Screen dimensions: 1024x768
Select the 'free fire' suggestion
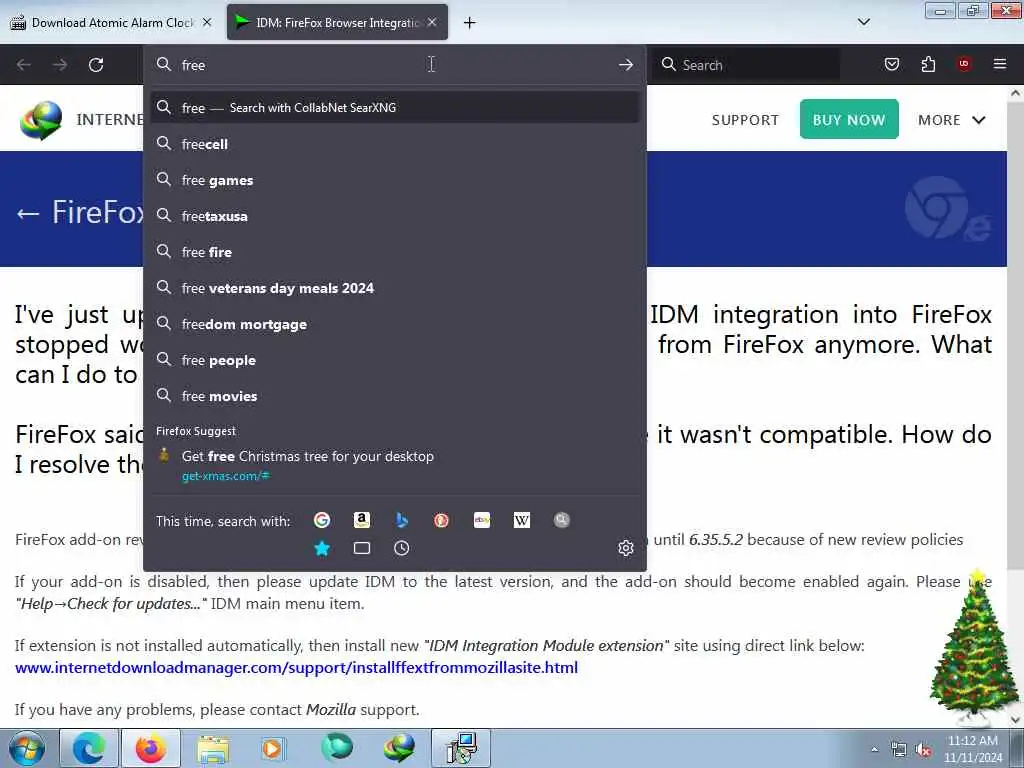394,251
